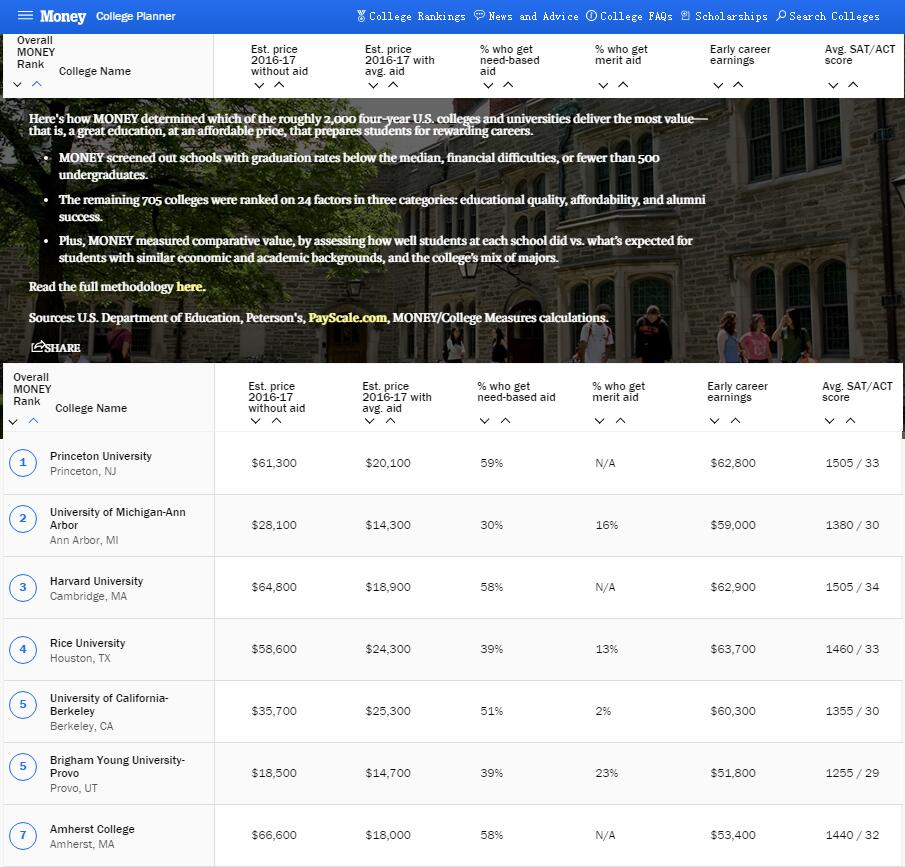Sort price without aid descending, lower table header
The height and width of the screenshot is (867, 905).
pos(256,421)
